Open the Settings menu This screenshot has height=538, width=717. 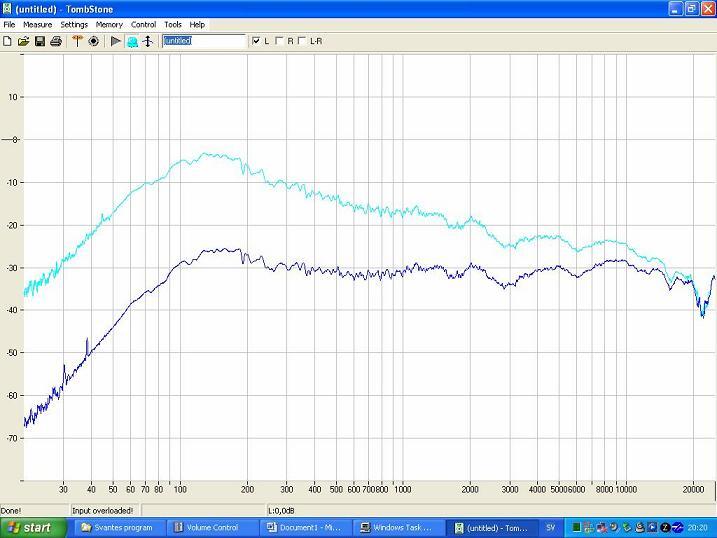(x=74, y=25)
